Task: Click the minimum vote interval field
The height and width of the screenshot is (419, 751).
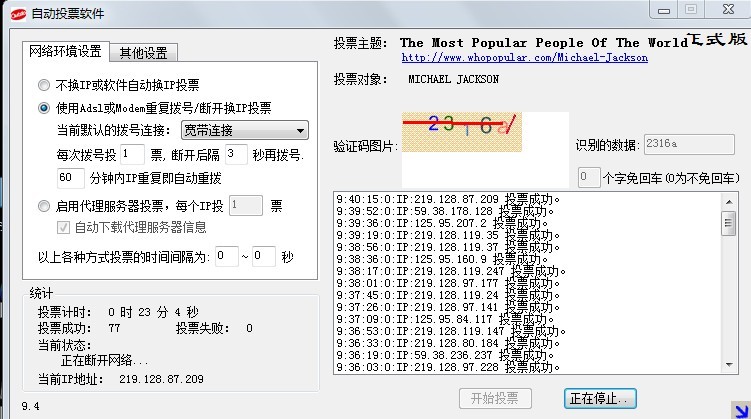Action: (x=226, y=256)
